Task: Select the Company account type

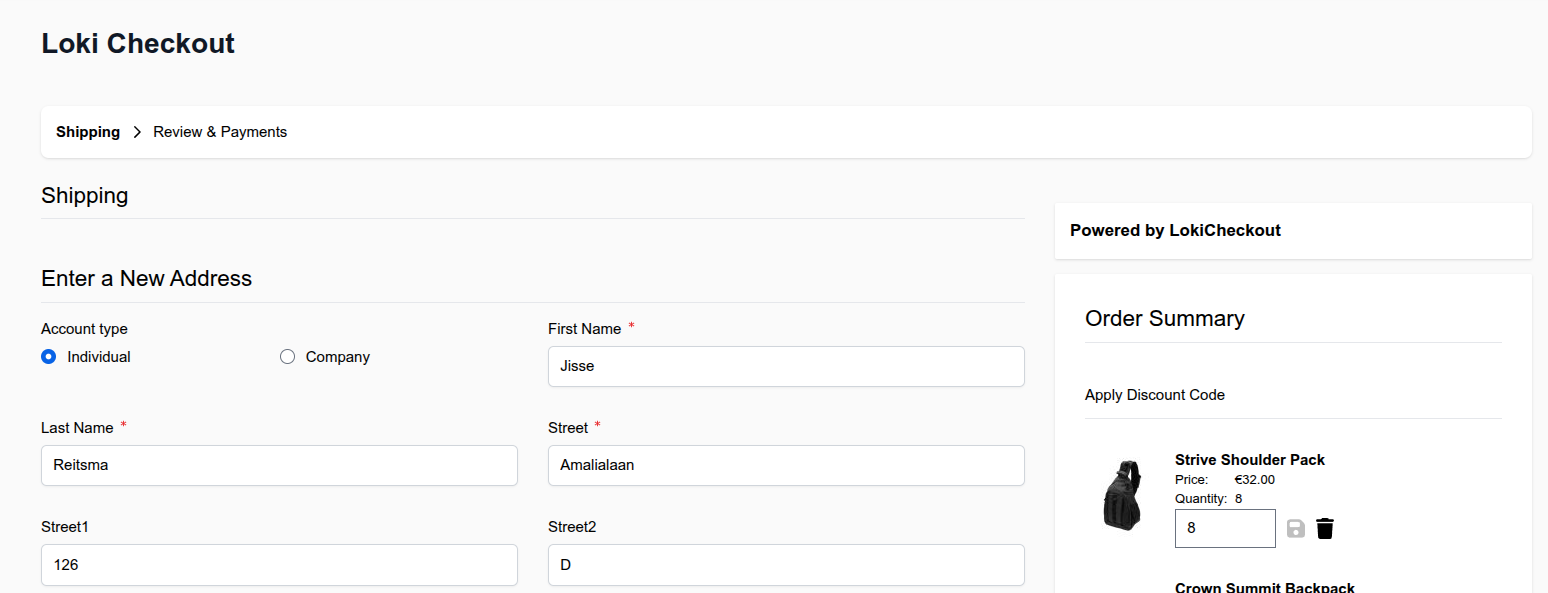Action: tap(288, 357)
